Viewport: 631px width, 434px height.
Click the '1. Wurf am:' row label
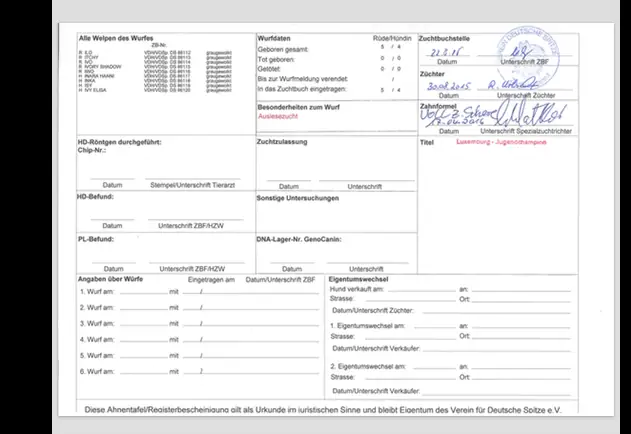coord(97,292)
